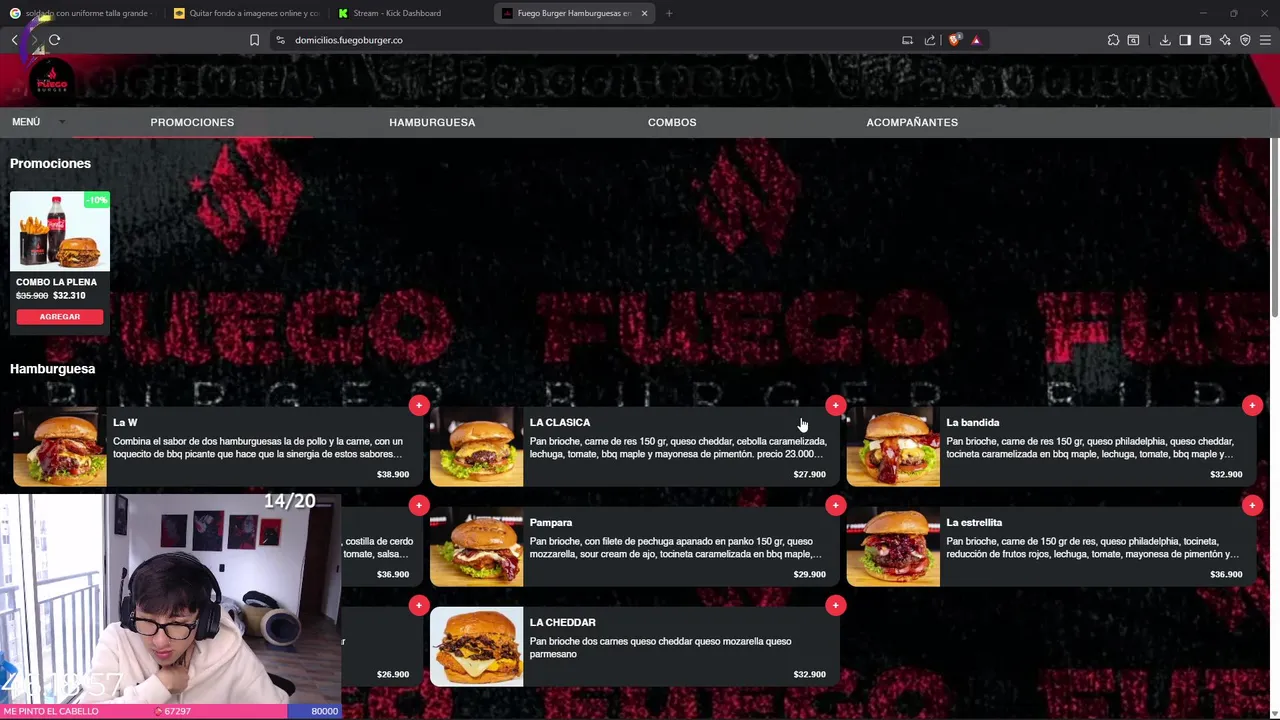Click LA CLASICA price $27.900

(x=809, y=474)
